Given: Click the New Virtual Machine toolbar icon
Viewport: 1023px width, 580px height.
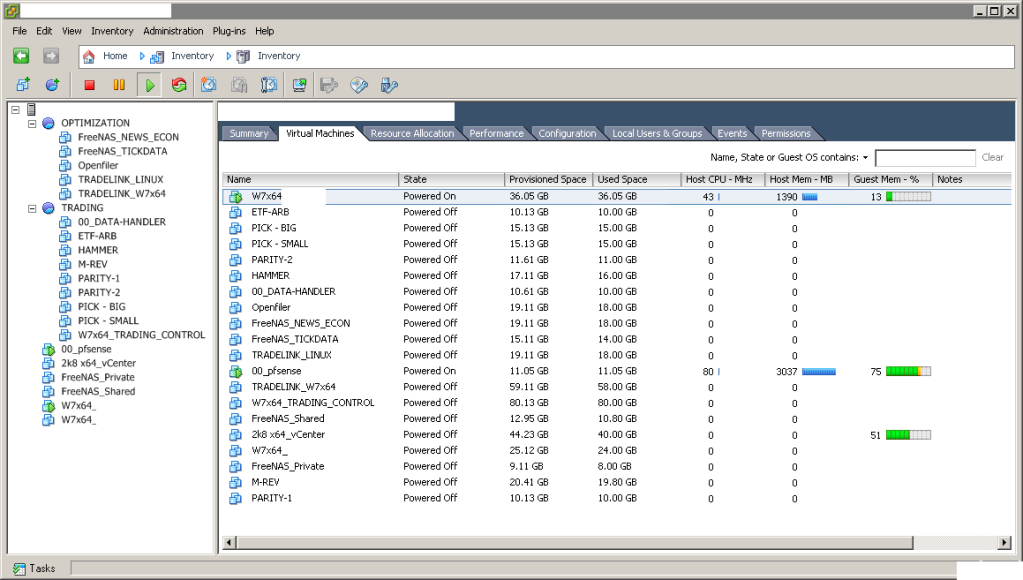Looking at the screenshot, I should click(x=23, y=85).
